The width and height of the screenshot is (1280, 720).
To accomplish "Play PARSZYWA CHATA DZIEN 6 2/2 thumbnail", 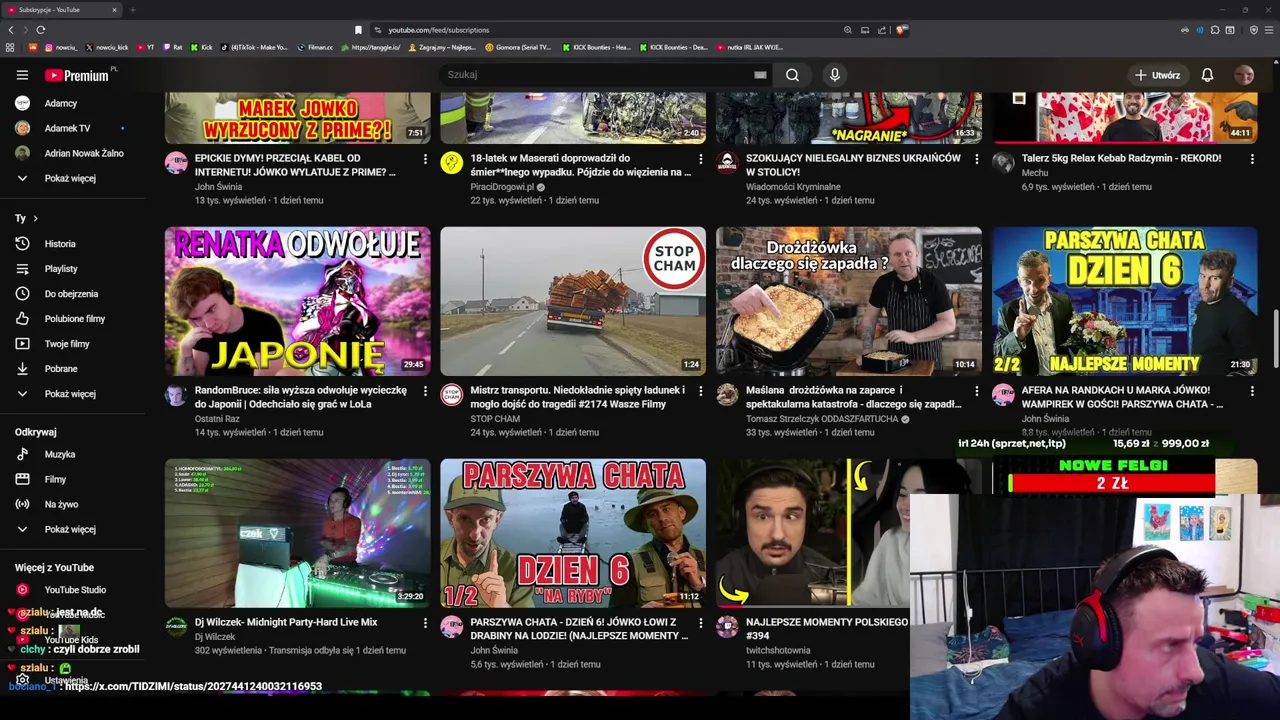I will click(1125, 301).
